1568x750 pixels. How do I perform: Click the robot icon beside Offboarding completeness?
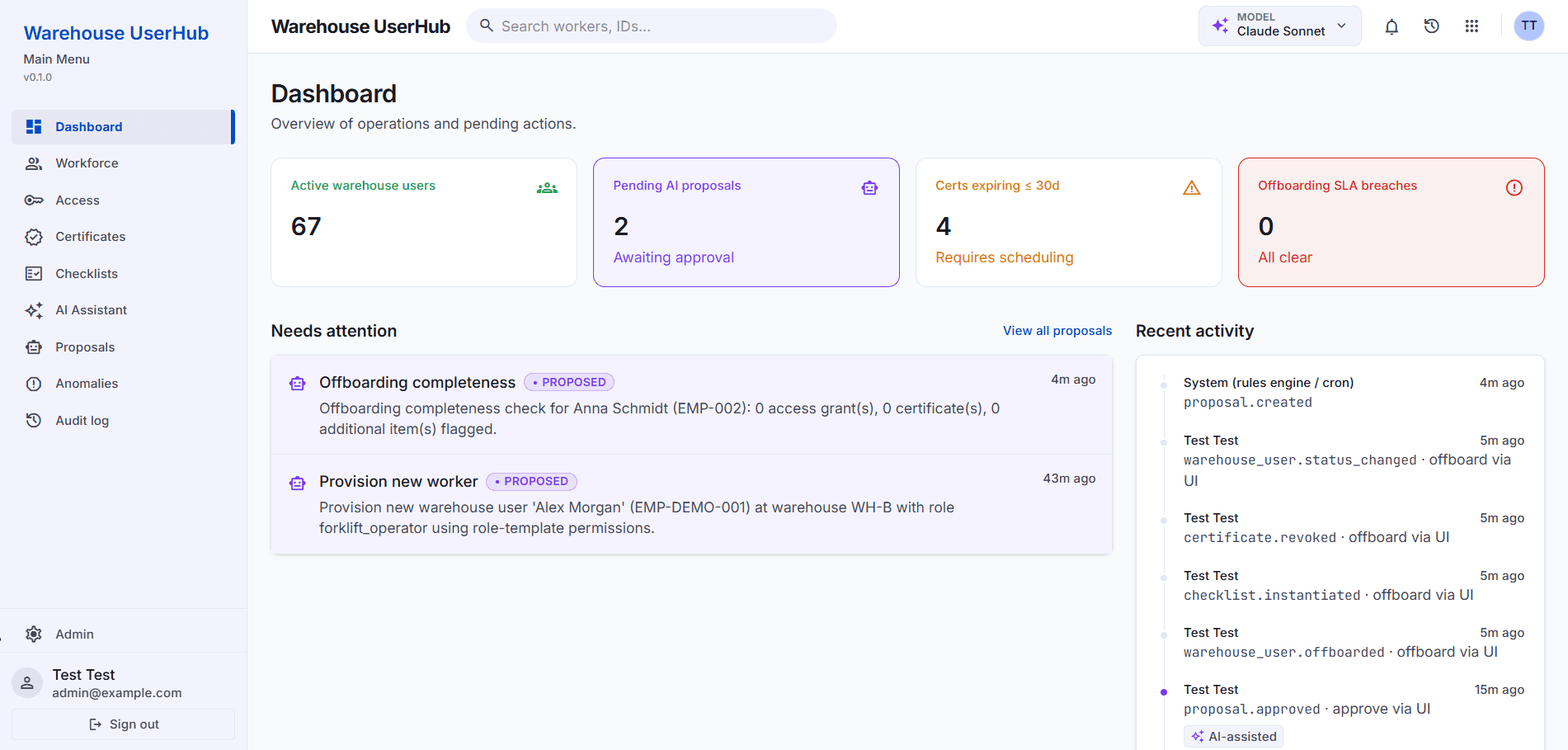(x=298, y=384)
